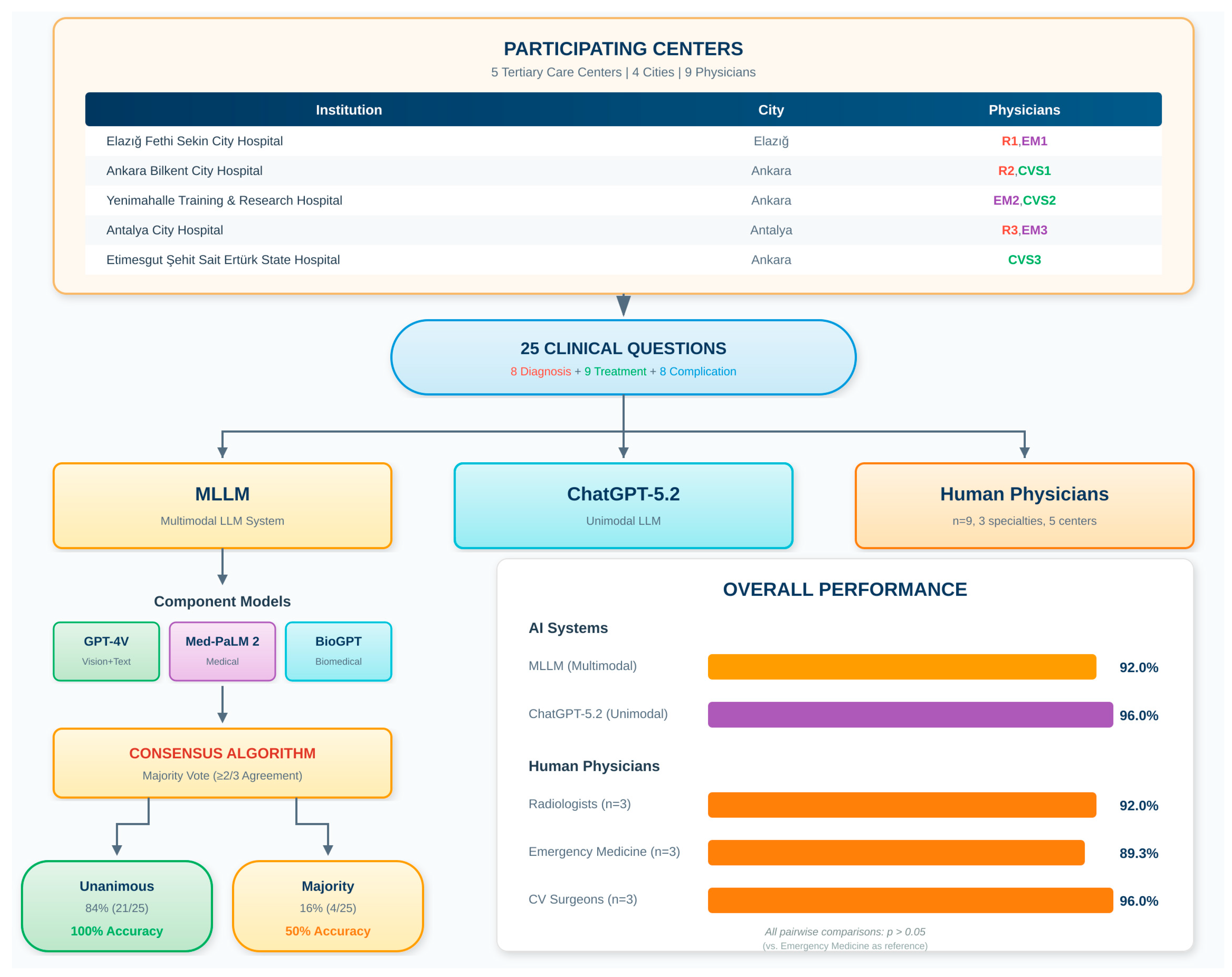The width and height of the screenshot is (1232, 977).
Task: Click the Antalya City Hospital row
Action: [x=165, y=230]
